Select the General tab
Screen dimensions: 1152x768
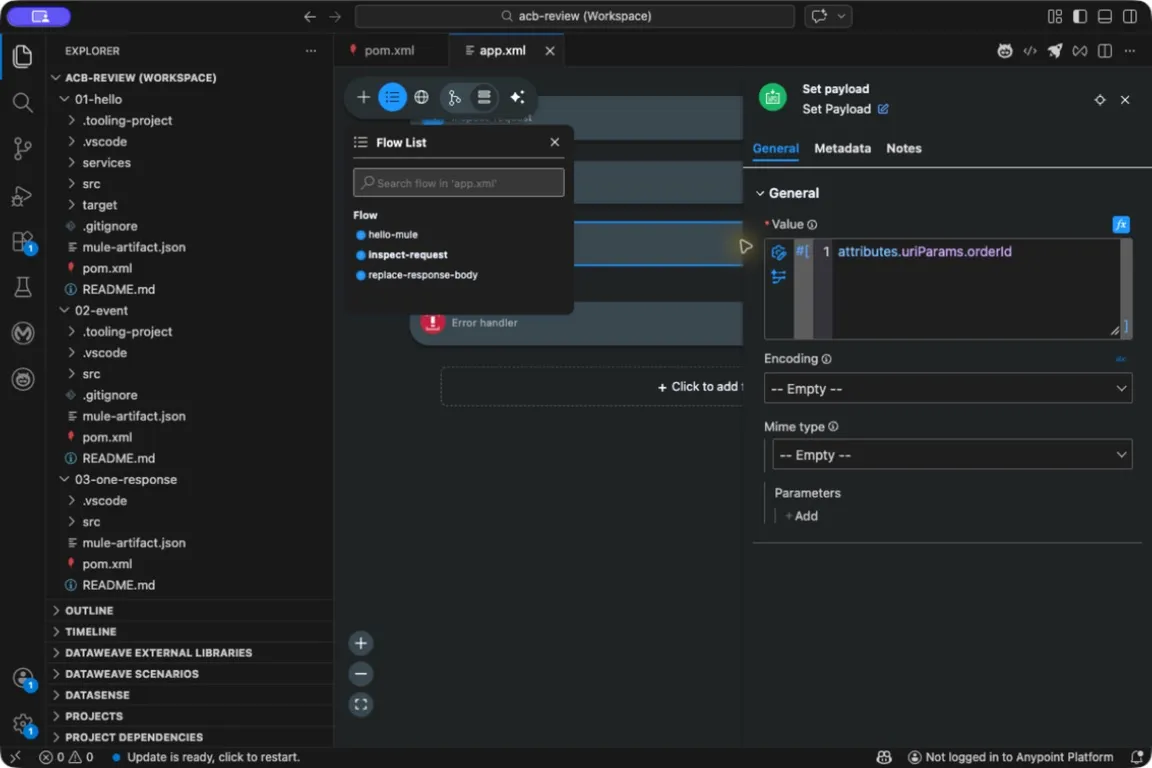pos(775,148)
